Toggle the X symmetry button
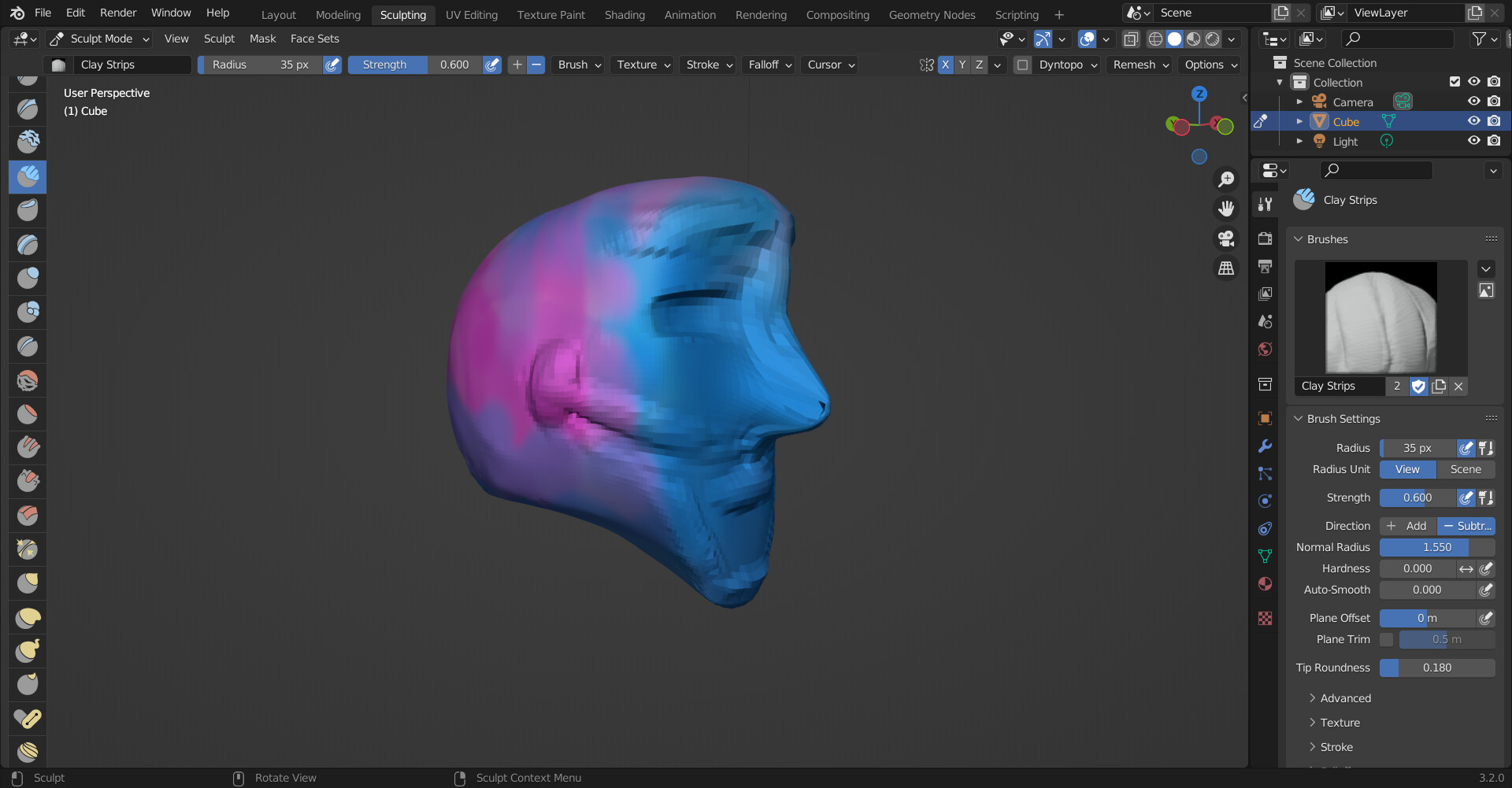 (945, 65)
